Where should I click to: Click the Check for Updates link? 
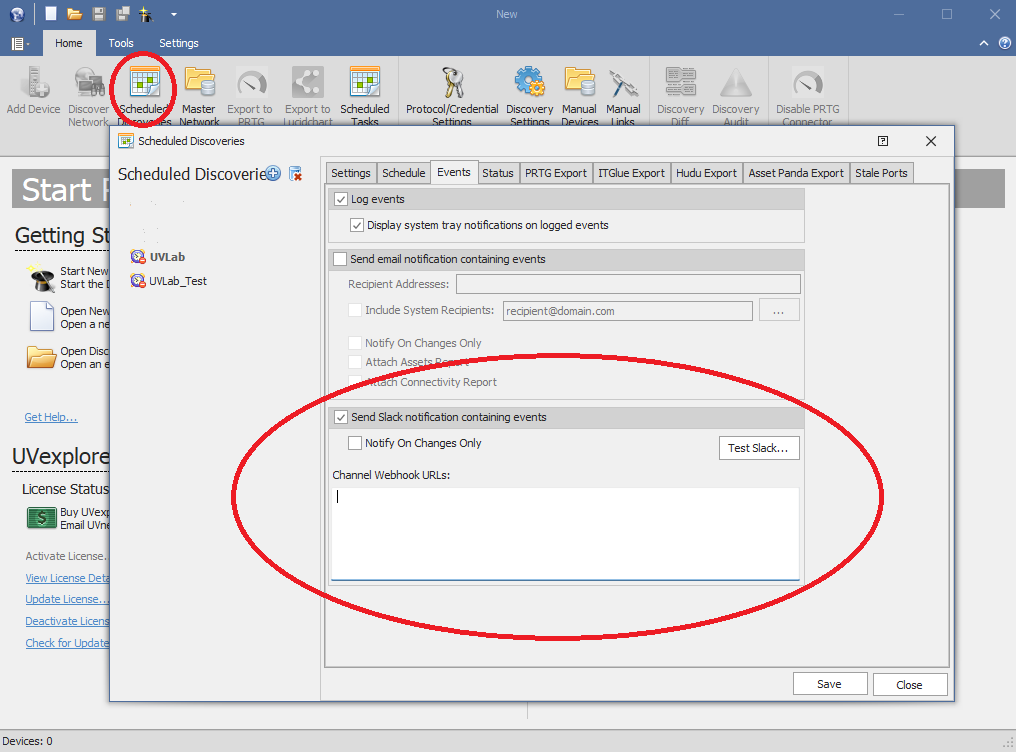tap(67, 643)
